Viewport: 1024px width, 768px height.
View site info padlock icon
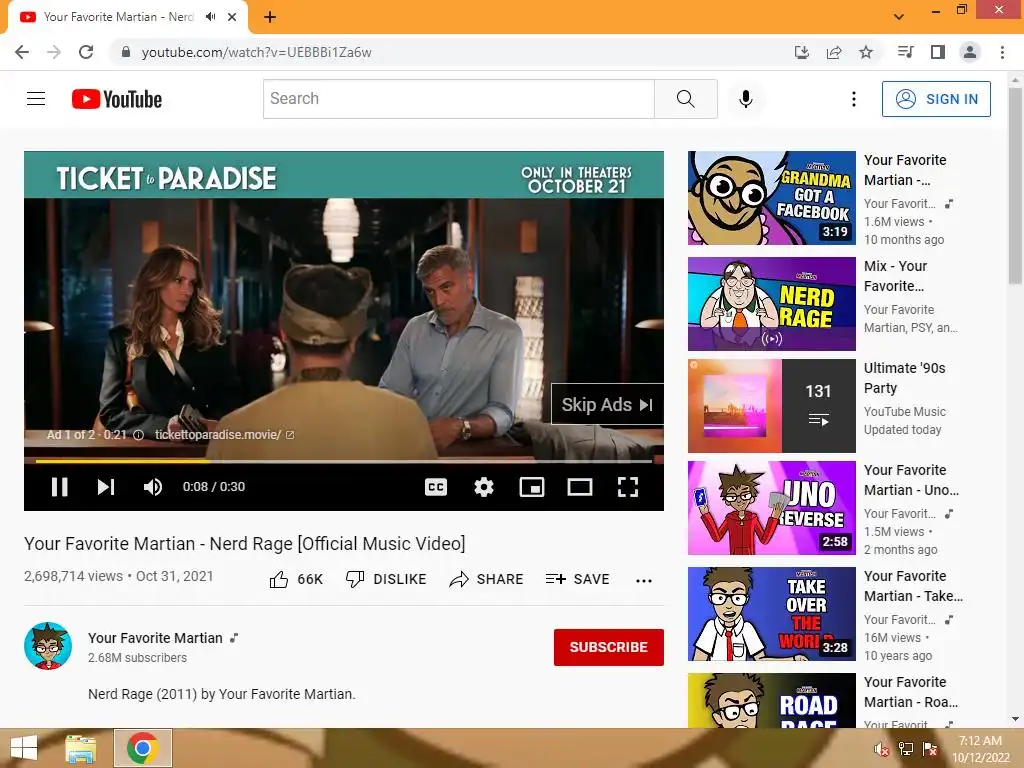click(126, 52)
